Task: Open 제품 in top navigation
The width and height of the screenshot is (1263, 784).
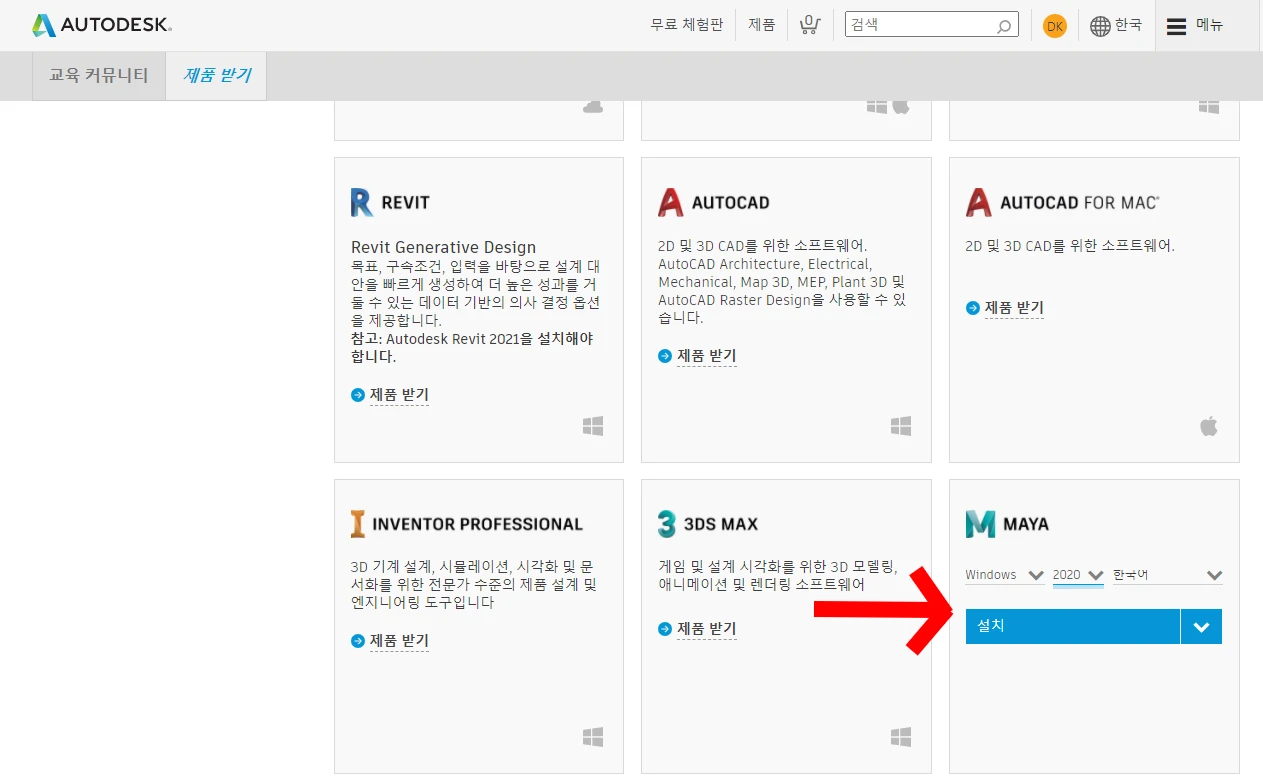Action: (x=762, y=25)
